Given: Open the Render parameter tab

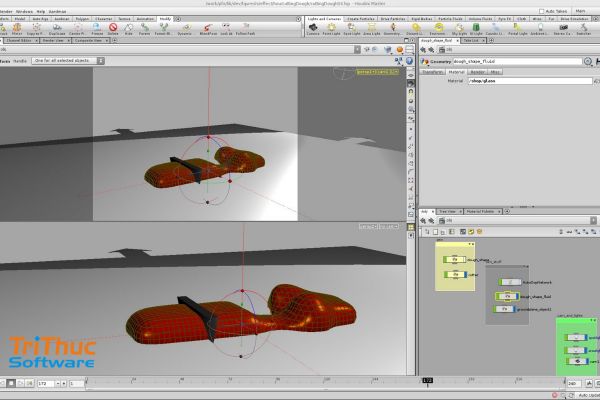Looking at the screenshot, I should (x=477, y=72).
